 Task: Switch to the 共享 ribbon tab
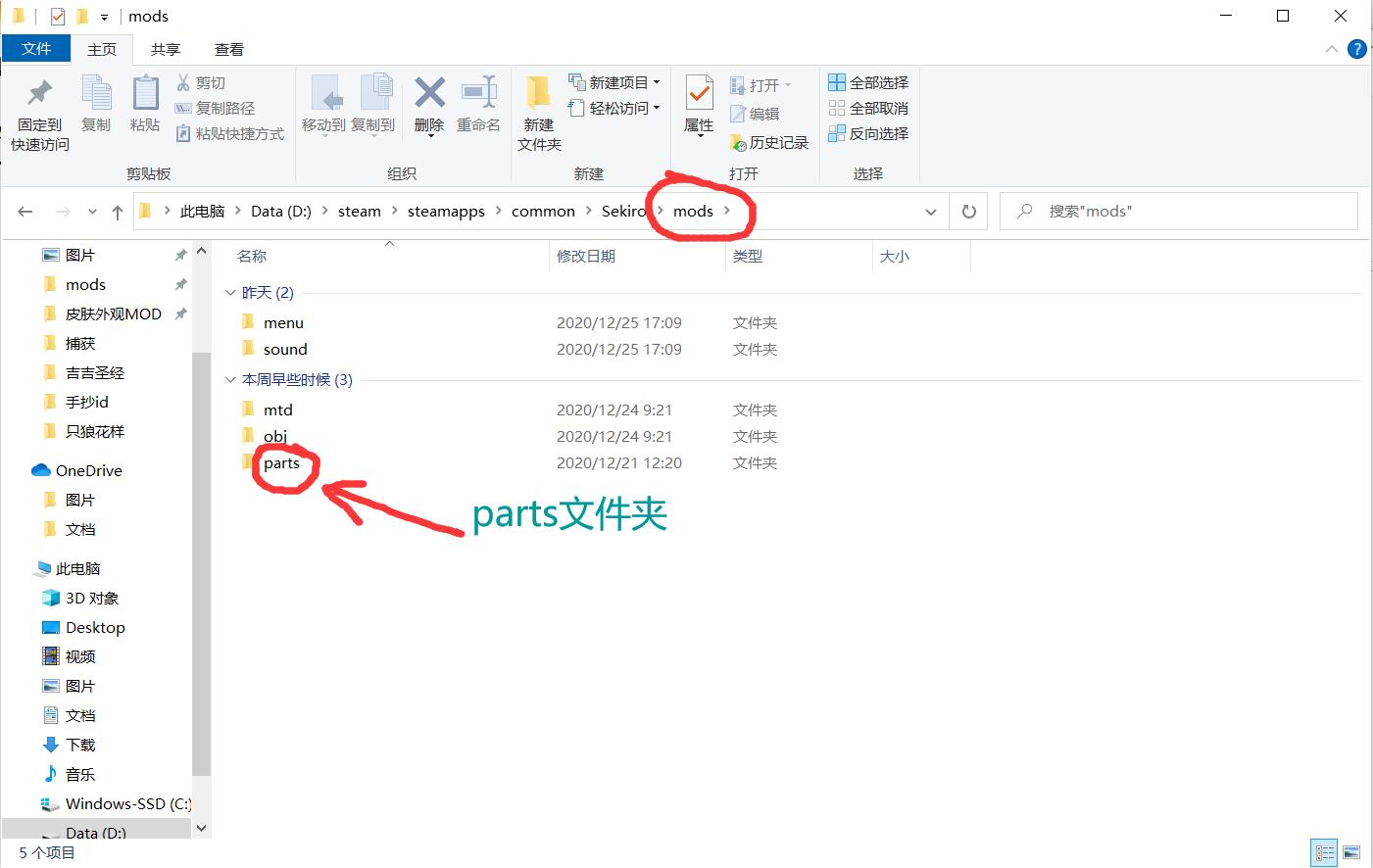pos(165,49)
